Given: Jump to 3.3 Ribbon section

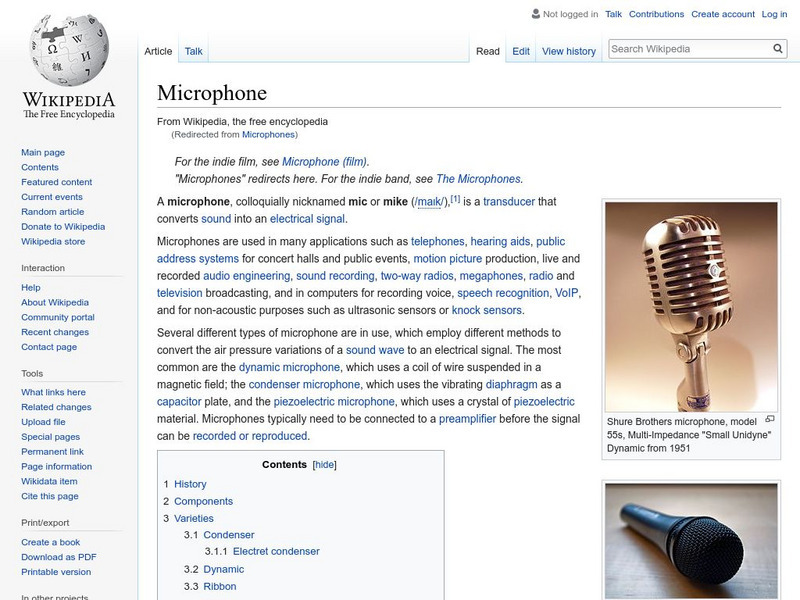Looking at the screenshot, I should point(219,586).
